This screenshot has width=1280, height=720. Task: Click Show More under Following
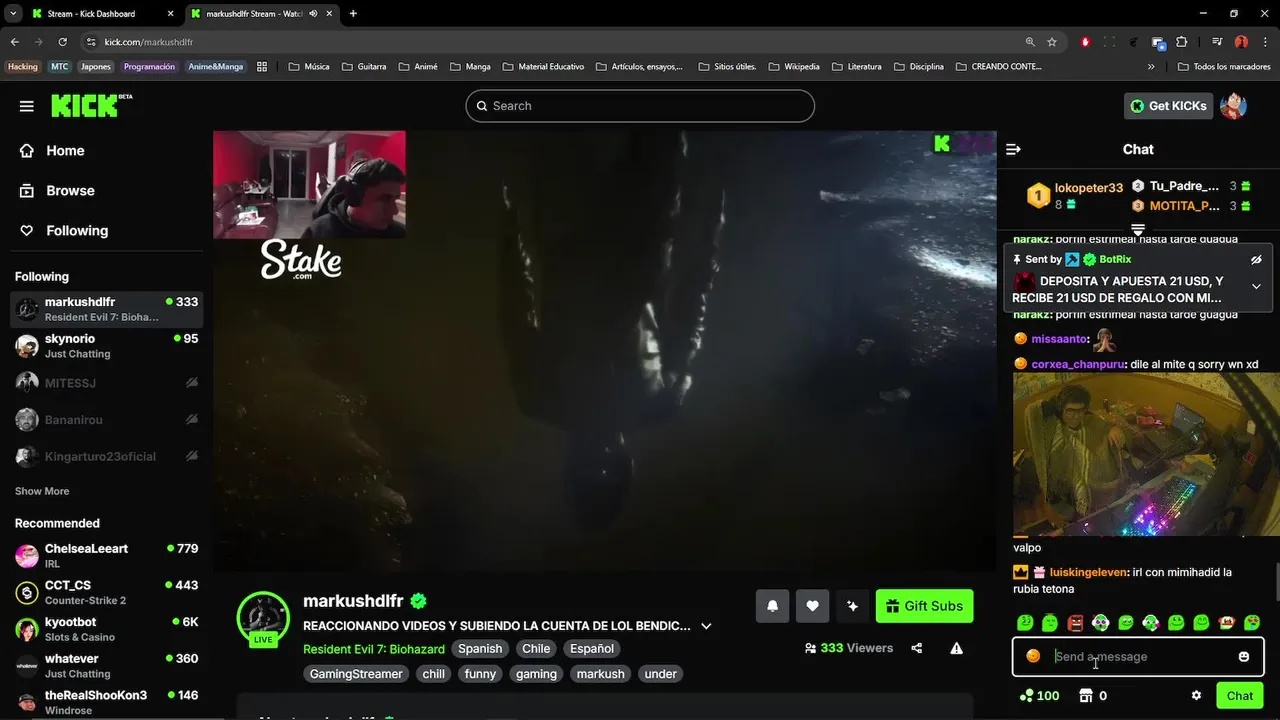(x=42, y=491)
